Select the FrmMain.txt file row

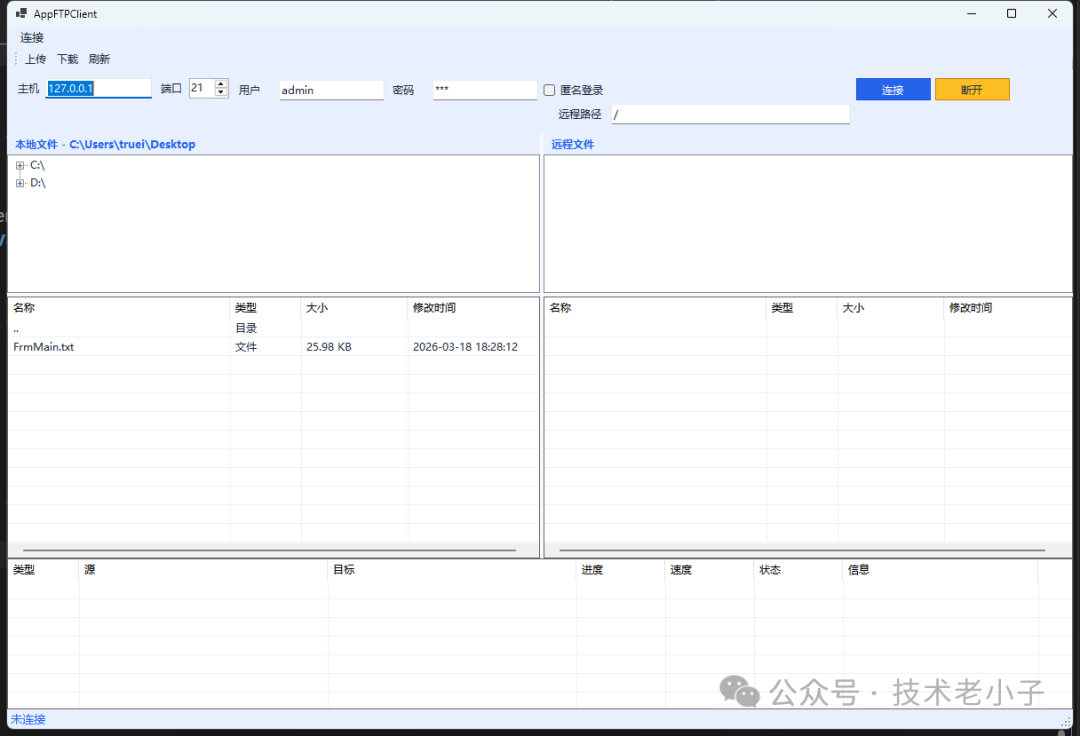pyautogui.click(x=44, y=347)
